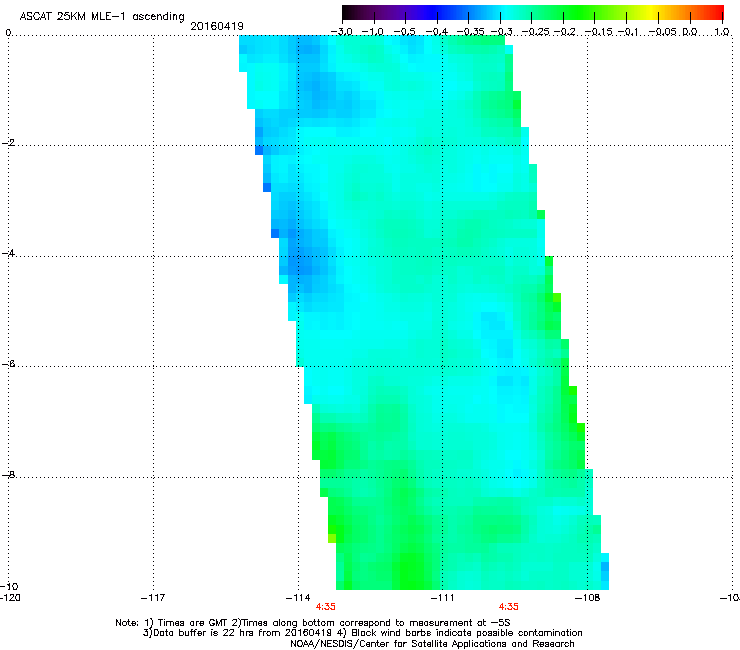Click the -2 latitude axis label
This screenshot has height=650, width=740.
[x=8, y=143]
